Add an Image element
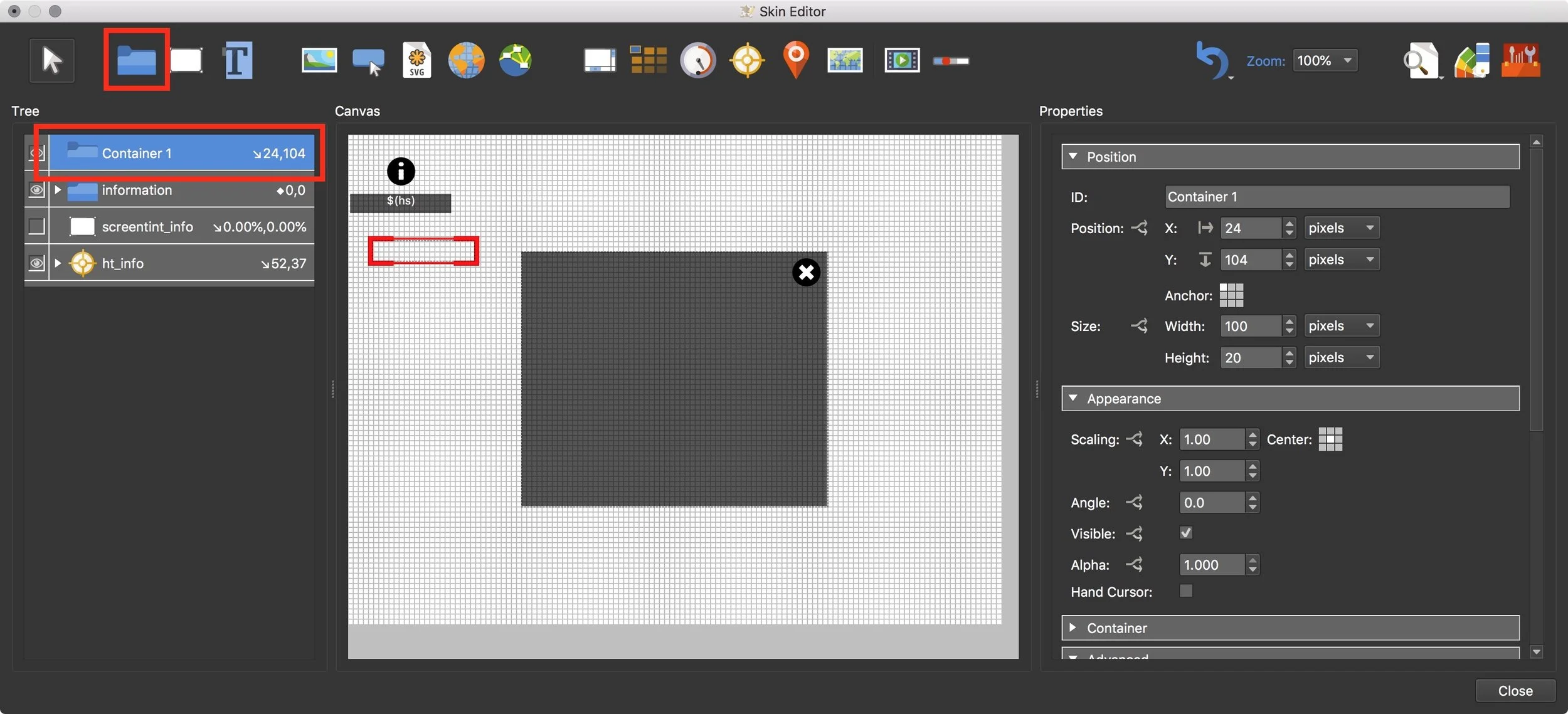 (319, 61)
